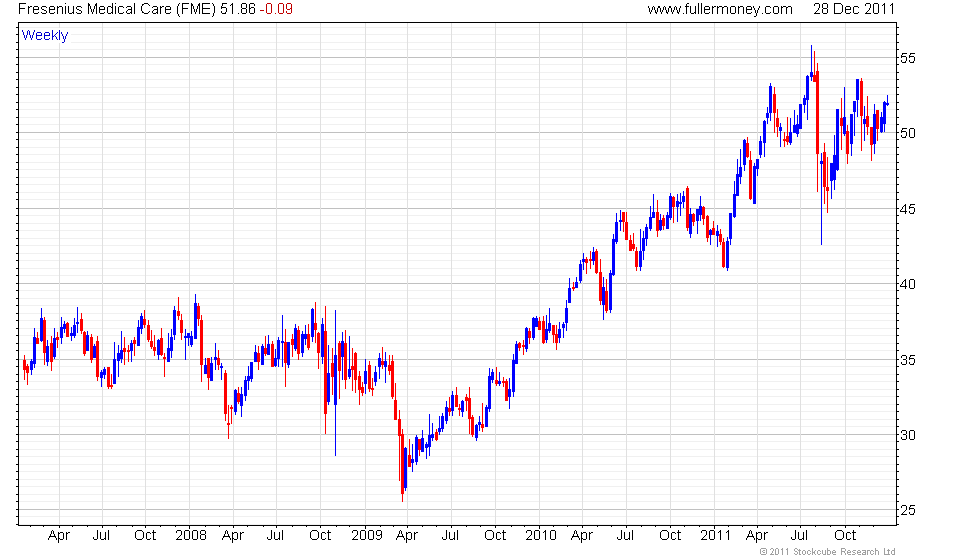Screen dimensions: 980x560
Task: Click the 55 price axis label
Action: (908, 59)
